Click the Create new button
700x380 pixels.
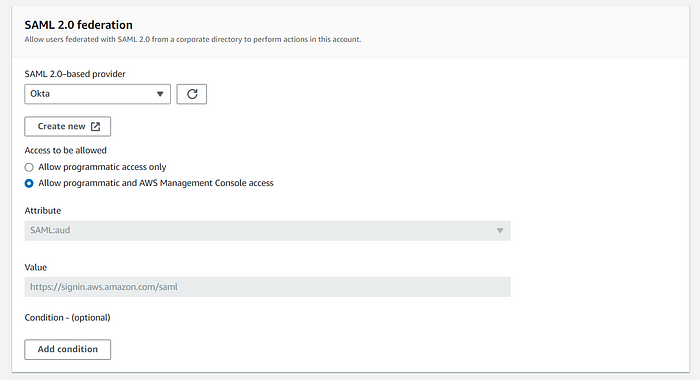(x=67, y=127)
